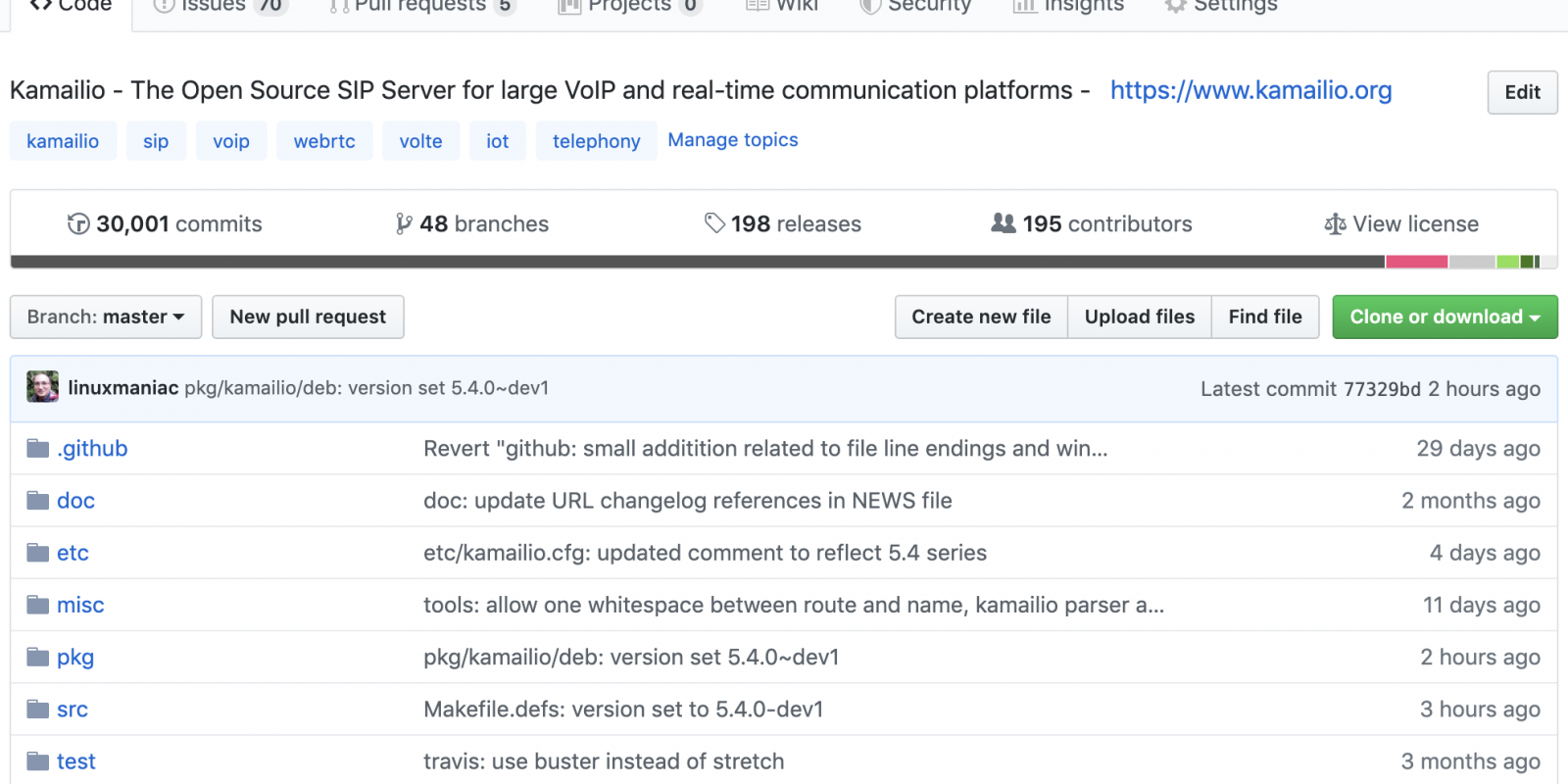The width and height of the screenshot is (1568, 784).
Task: Open the Settings tab
Action: coord(1221,6)
